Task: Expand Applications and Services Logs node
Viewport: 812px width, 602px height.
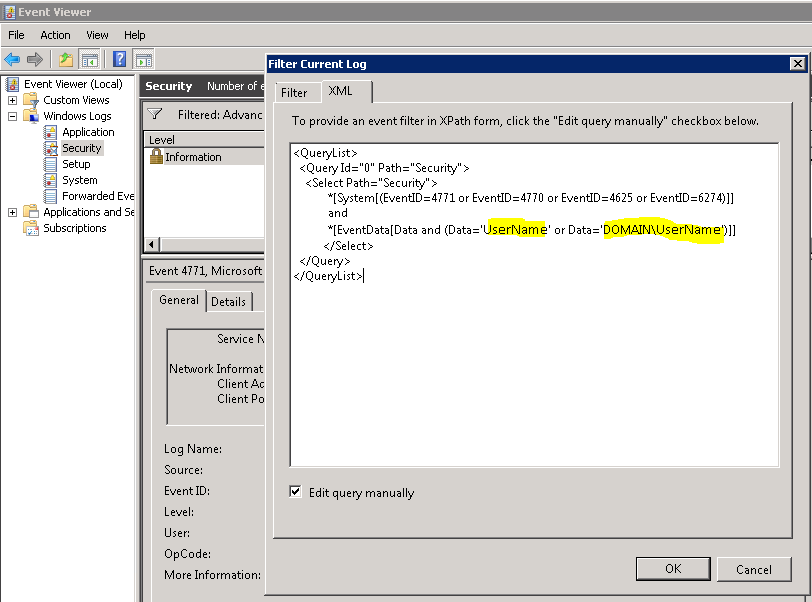Action: [x=12, y=212]
